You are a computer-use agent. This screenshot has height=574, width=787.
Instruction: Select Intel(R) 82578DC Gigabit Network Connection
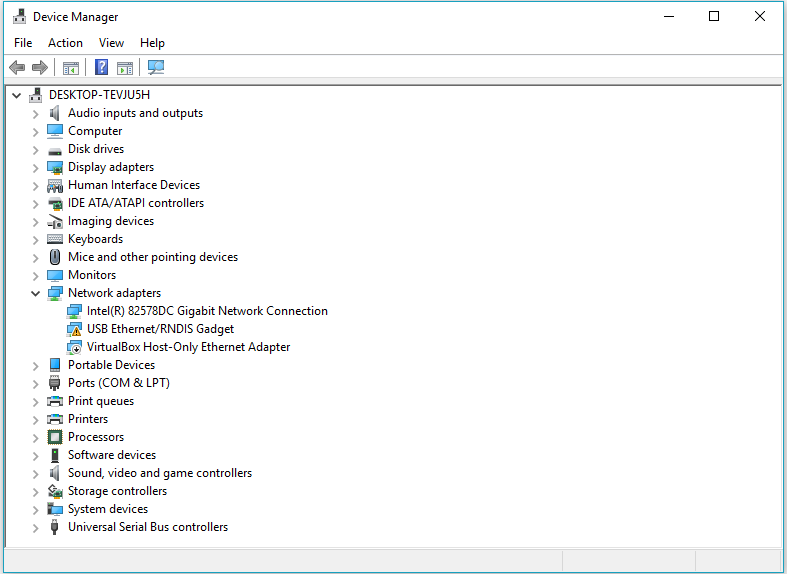(x=207, y=311)
